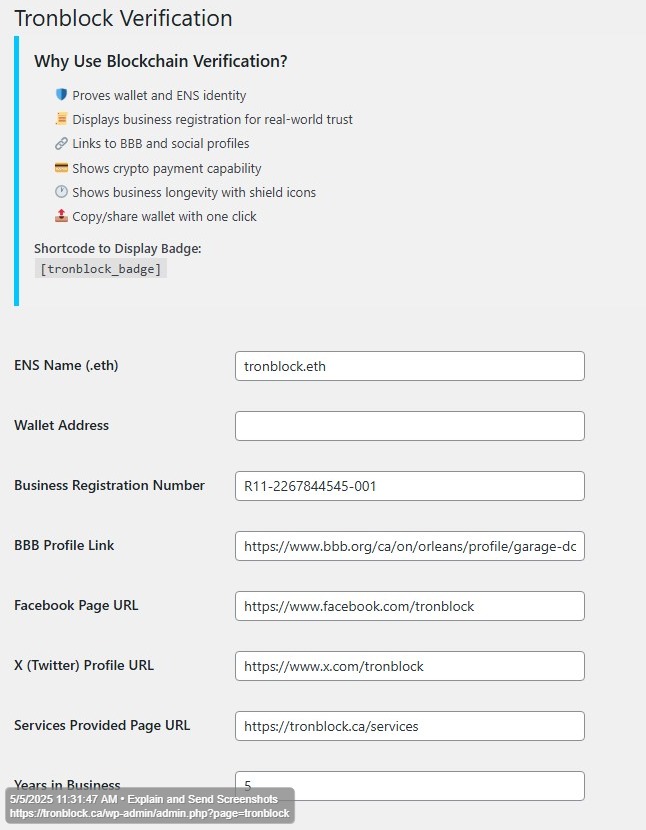Click the clock icon for business longevity
The height and width of the screenshot is (830, 646).
point(61,192)
